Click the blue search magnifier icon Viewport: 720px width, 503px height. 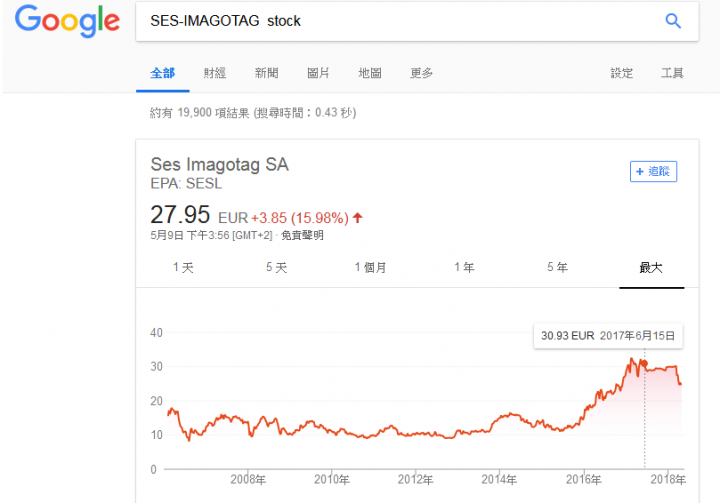673,21
